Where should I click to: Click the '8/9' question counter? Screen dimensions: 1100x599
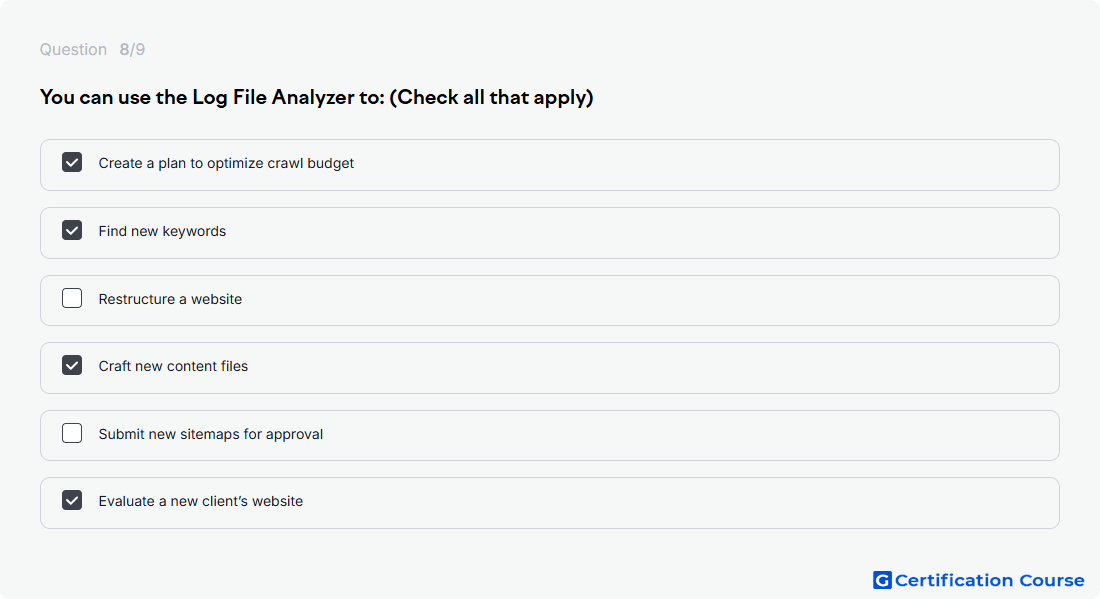(132, 50)
